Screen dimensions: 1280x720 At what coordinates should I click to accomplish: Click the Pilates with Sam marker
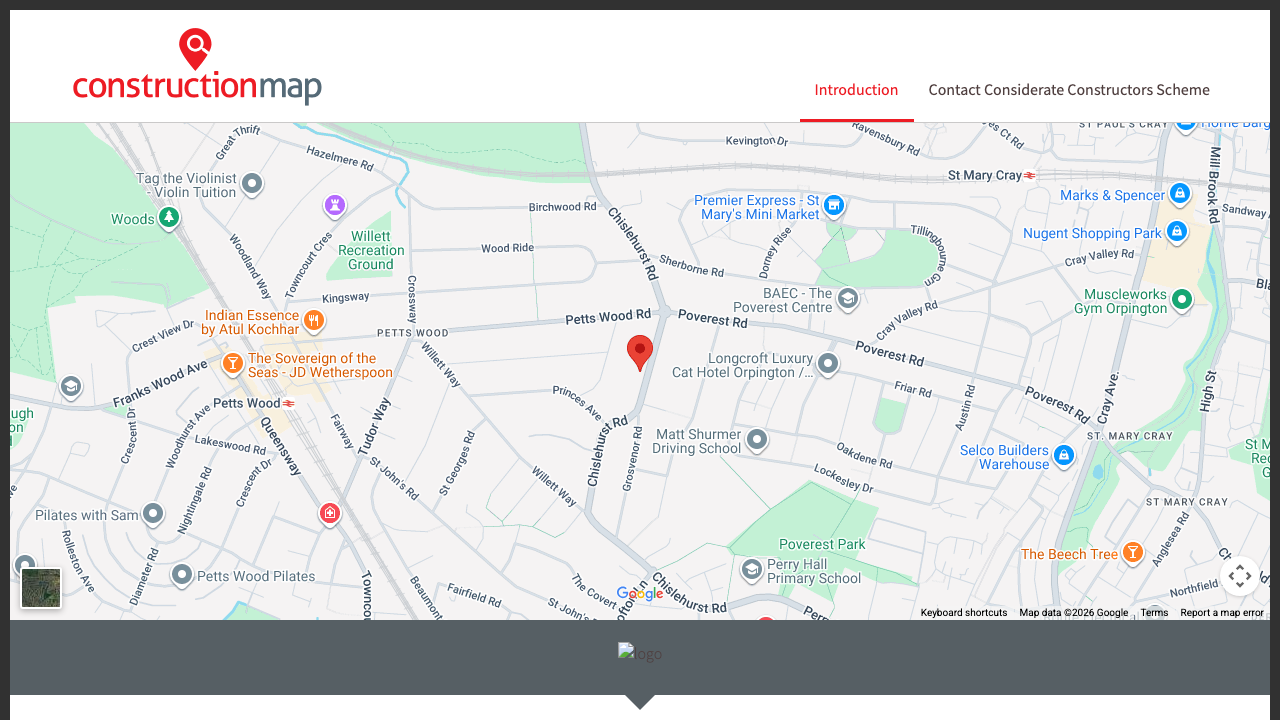click(x=152, y=514)
